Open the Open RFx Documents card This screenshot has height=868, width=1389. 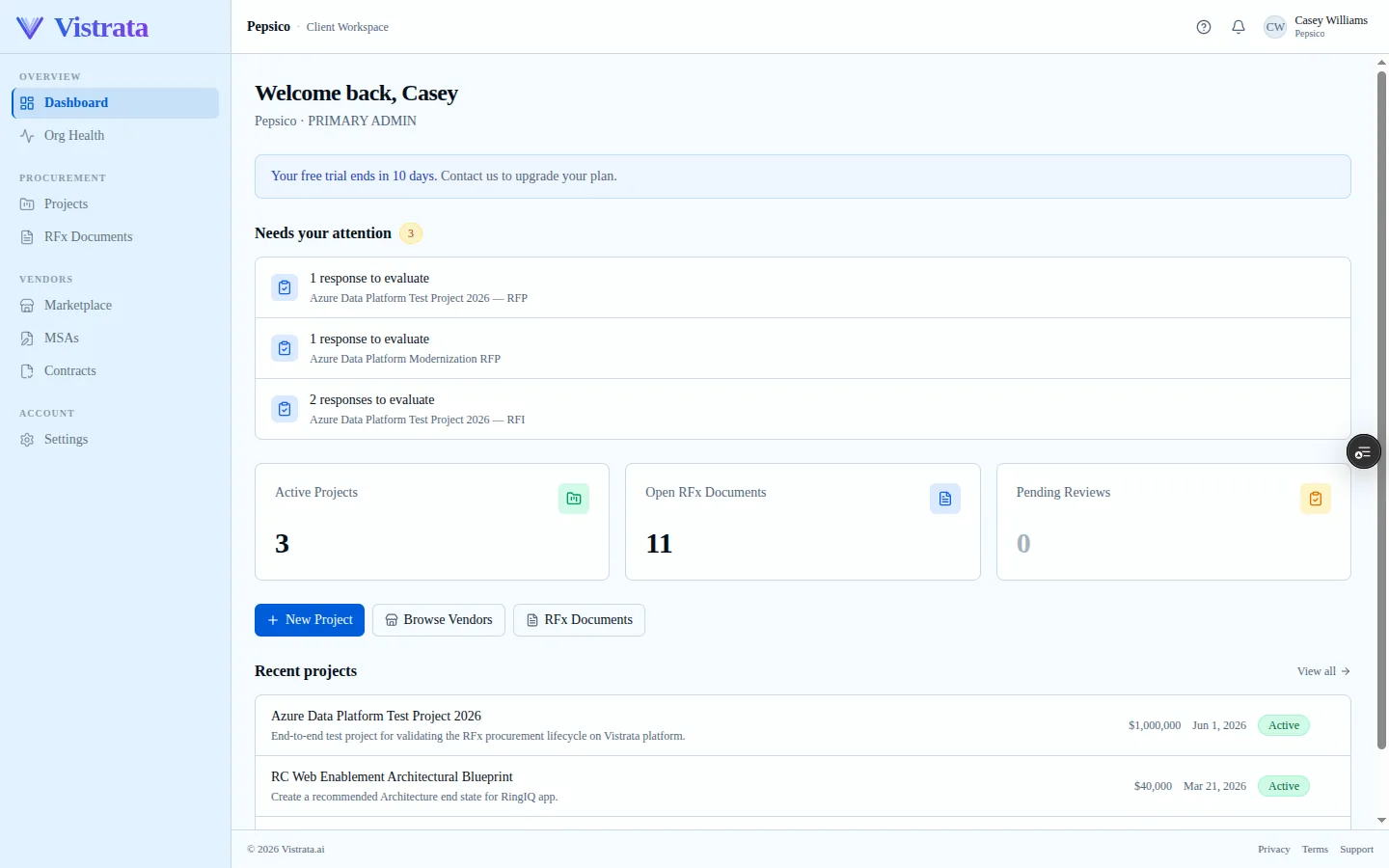pos(803,522)
